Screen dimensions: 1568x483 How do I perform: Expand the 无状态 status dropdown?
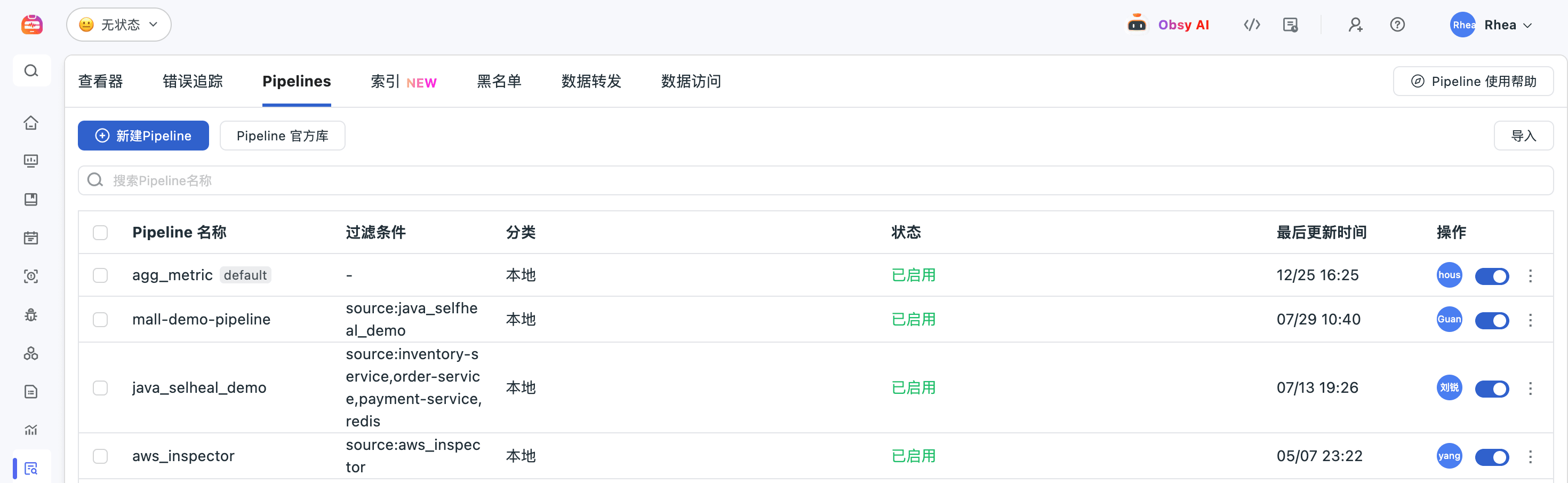tap(119, 25)
